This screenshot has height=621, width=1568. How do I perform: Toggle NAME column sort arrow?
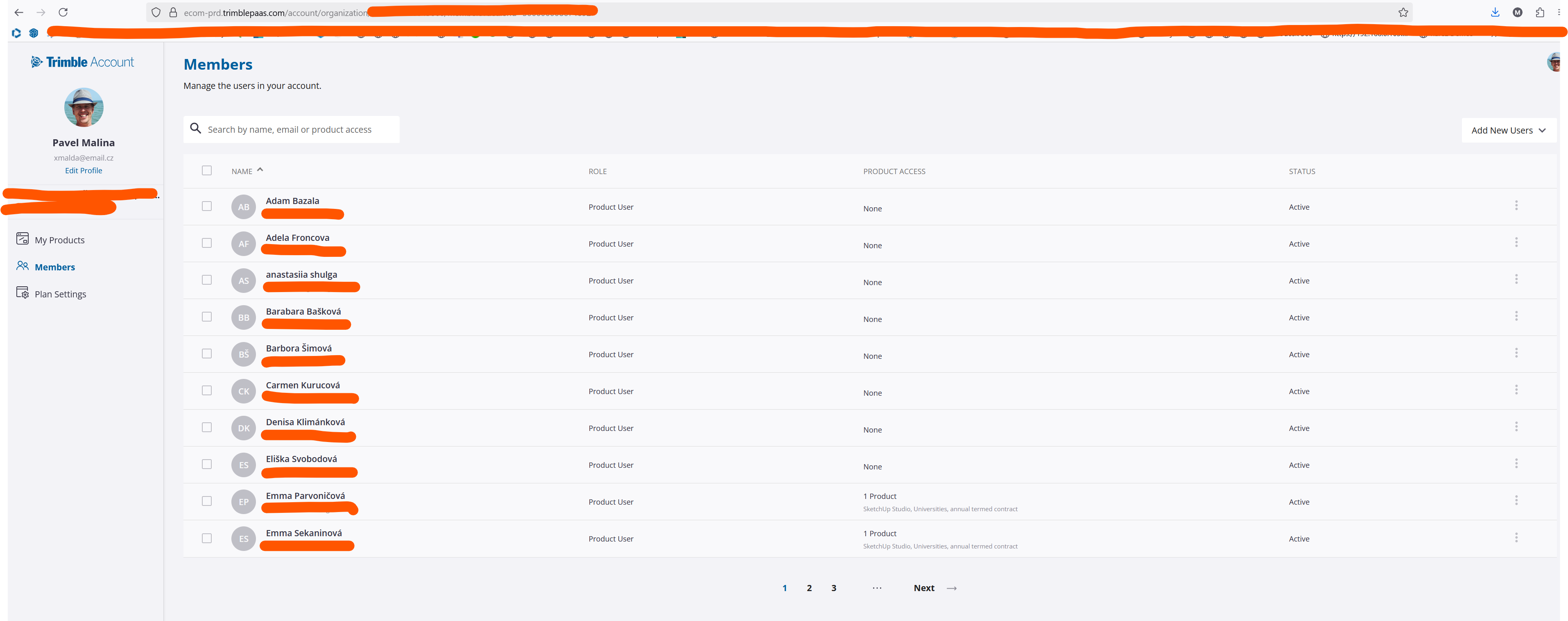pyautogui.click(x=260, y=170)
